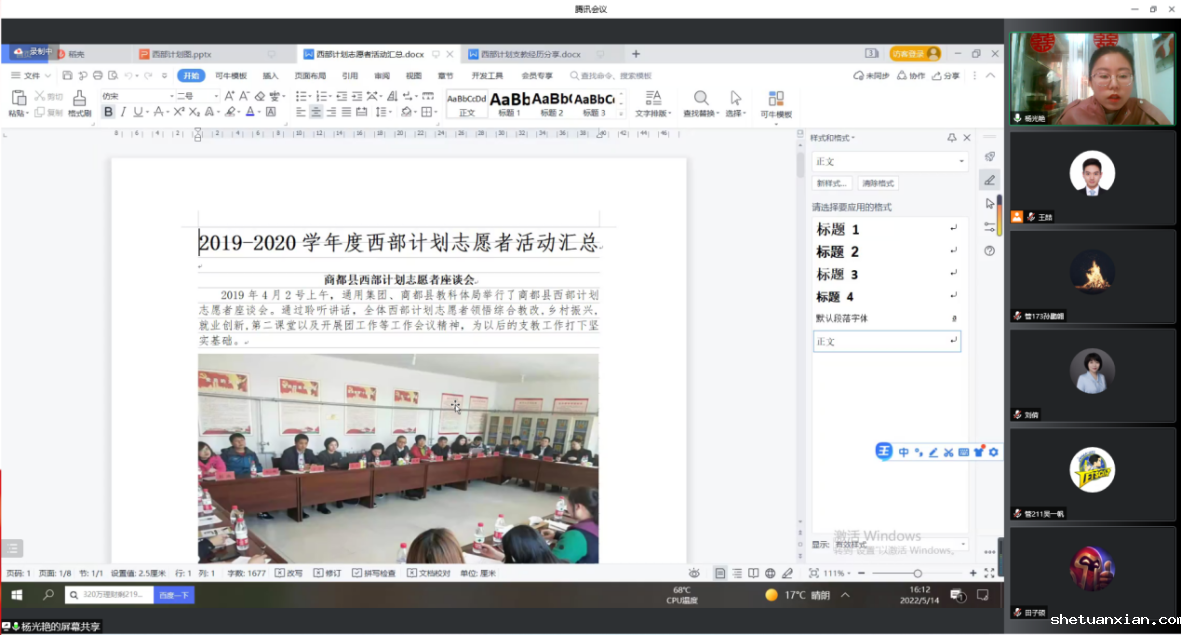Open the 插入 (Insert) ribbon tab
Image resolution: width=1181 pixels, height=636 pixels.
click(270, 76)
